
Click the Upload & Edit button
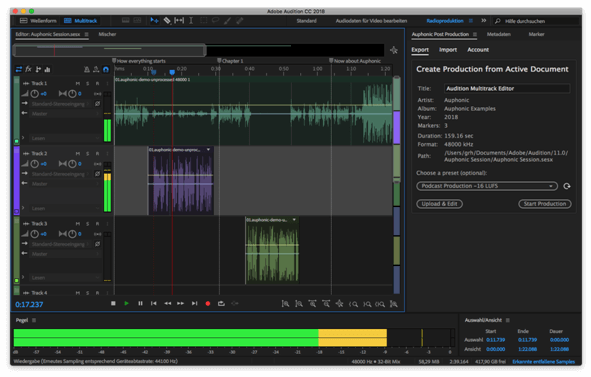click(439, 204)
